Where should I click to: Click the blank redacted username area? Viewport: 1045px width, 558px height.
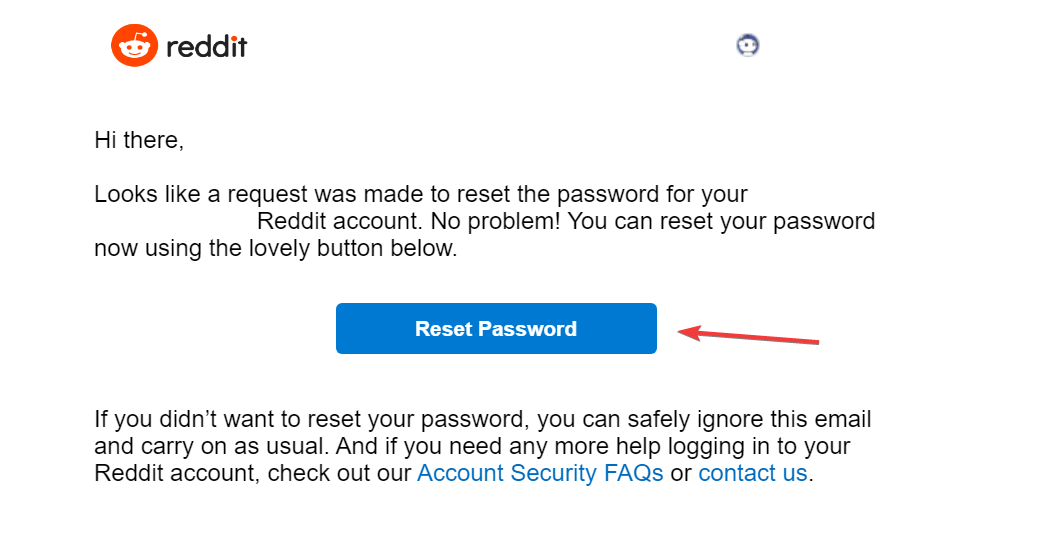coord(175,221)
